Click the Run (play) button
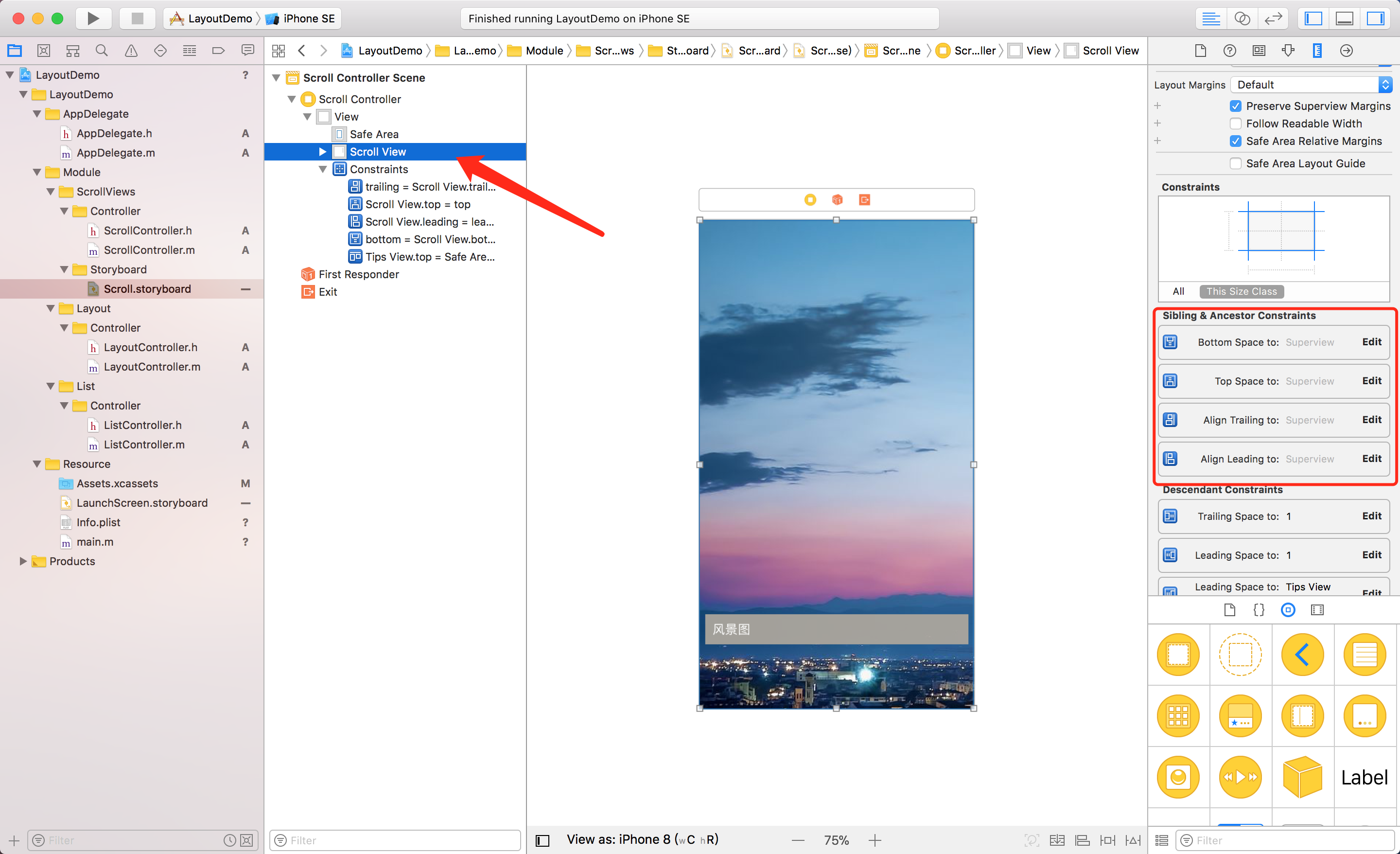 coord(93,18)
